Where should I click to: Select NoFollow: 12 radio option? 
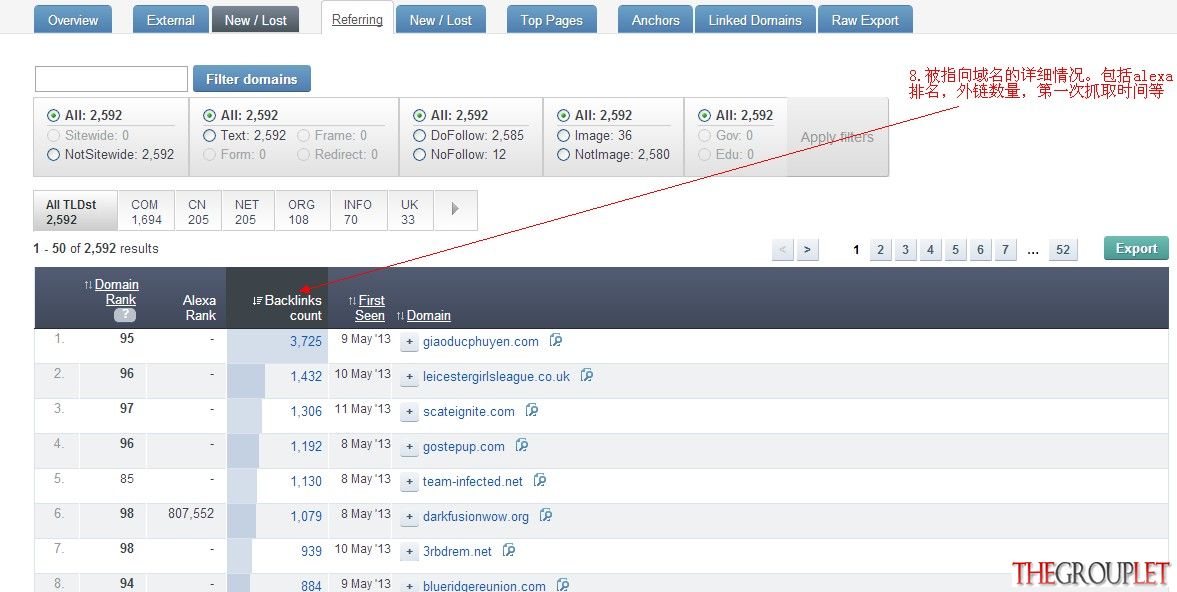point(420,155)
